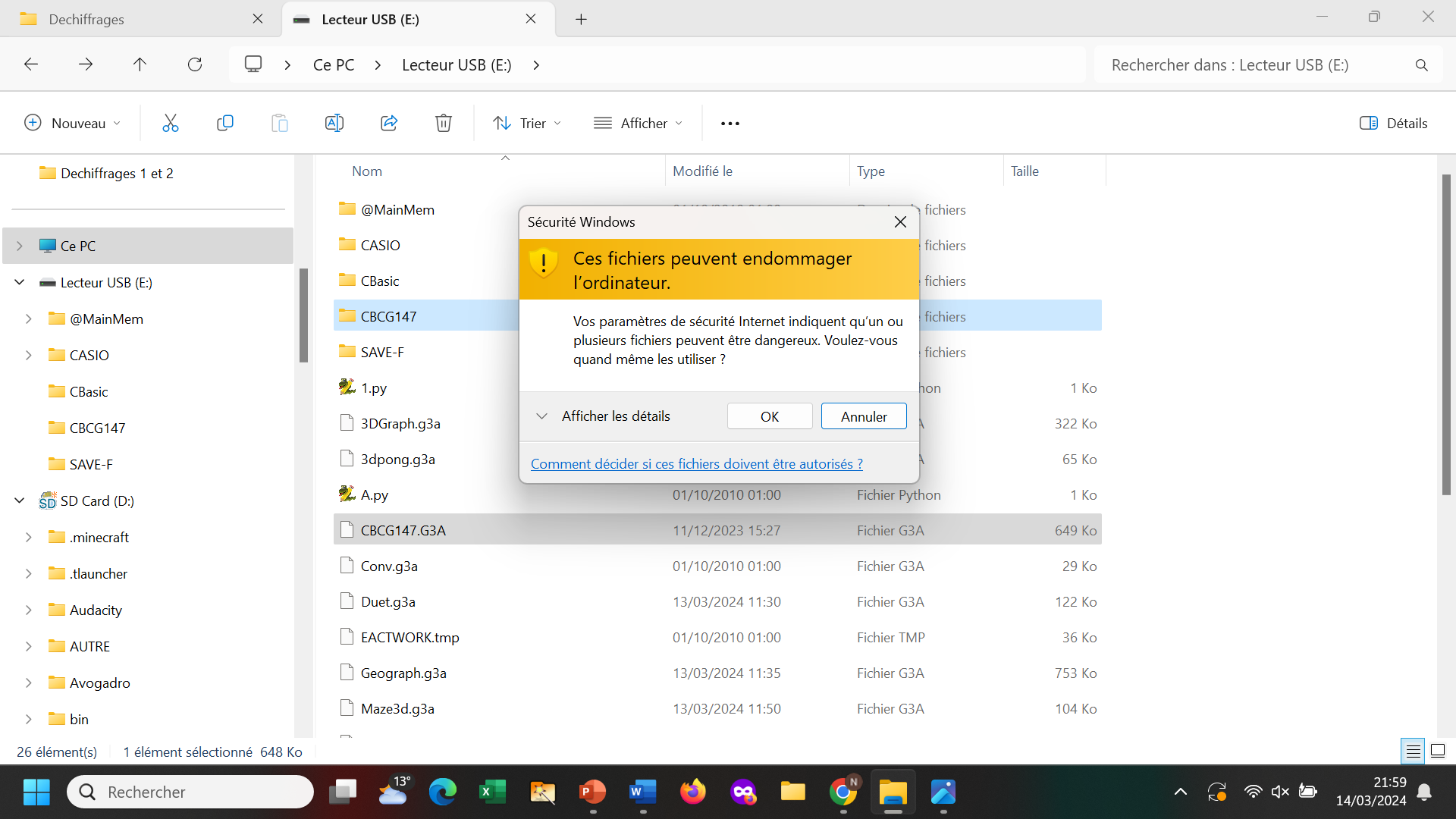Open PowerPoint from the taskbar
The width and height of the screenshot is (1456, 819).
tap(593, 792)
